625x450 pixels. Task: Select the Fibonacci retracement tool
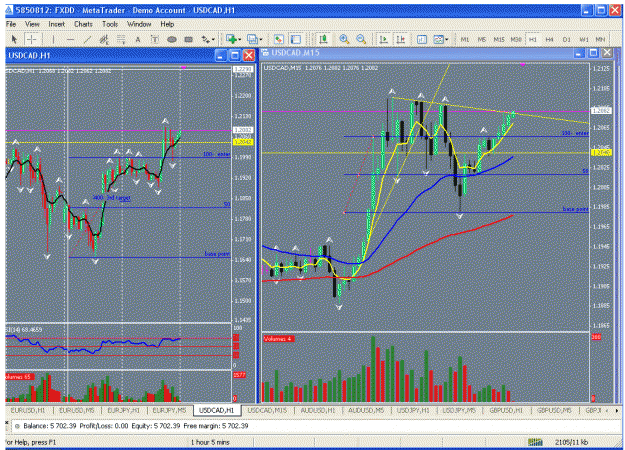pos(121,39)
